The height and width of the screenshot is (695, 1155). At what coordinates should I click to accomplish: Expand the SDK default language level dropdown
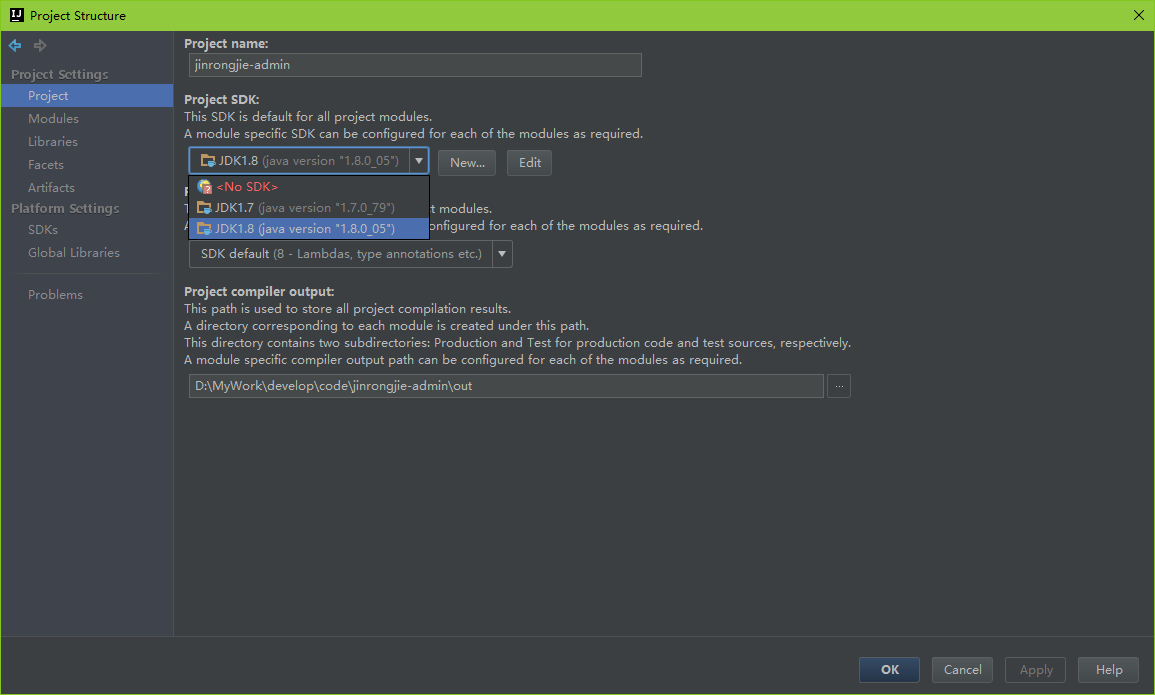pos(502,254)
